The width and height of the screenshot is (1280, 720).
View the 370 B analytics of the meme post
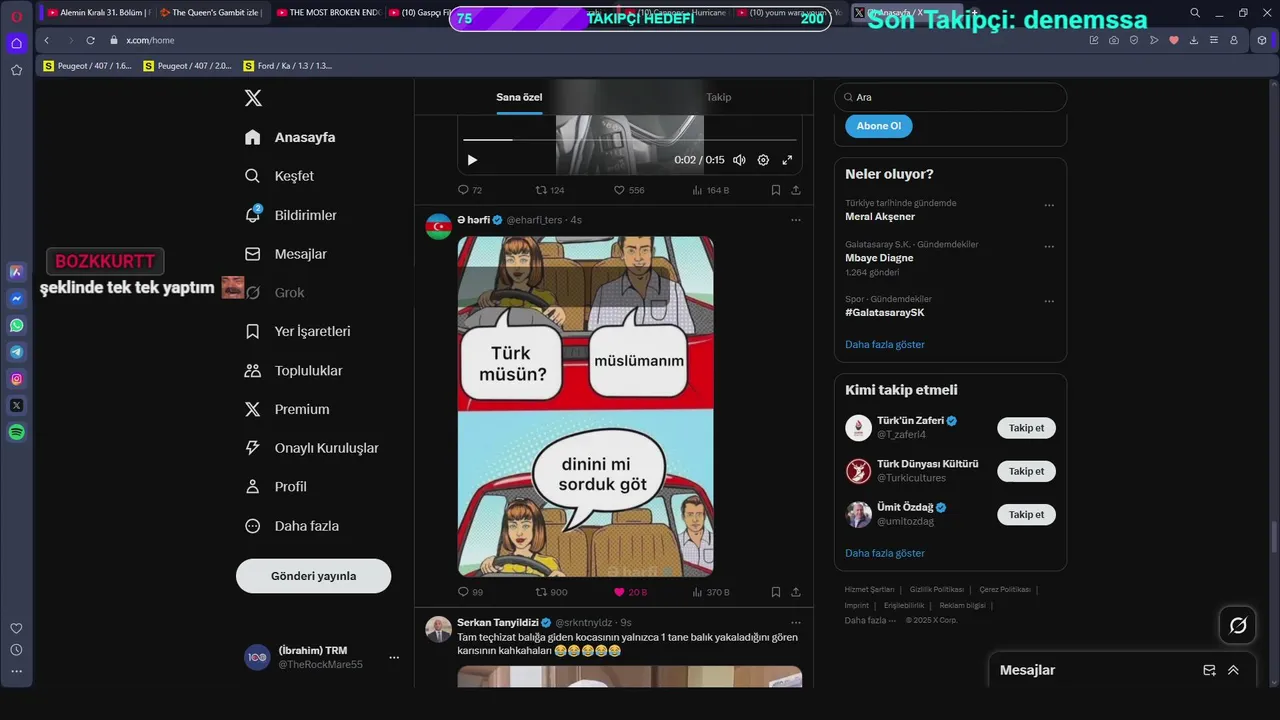[x=711, y=592]
